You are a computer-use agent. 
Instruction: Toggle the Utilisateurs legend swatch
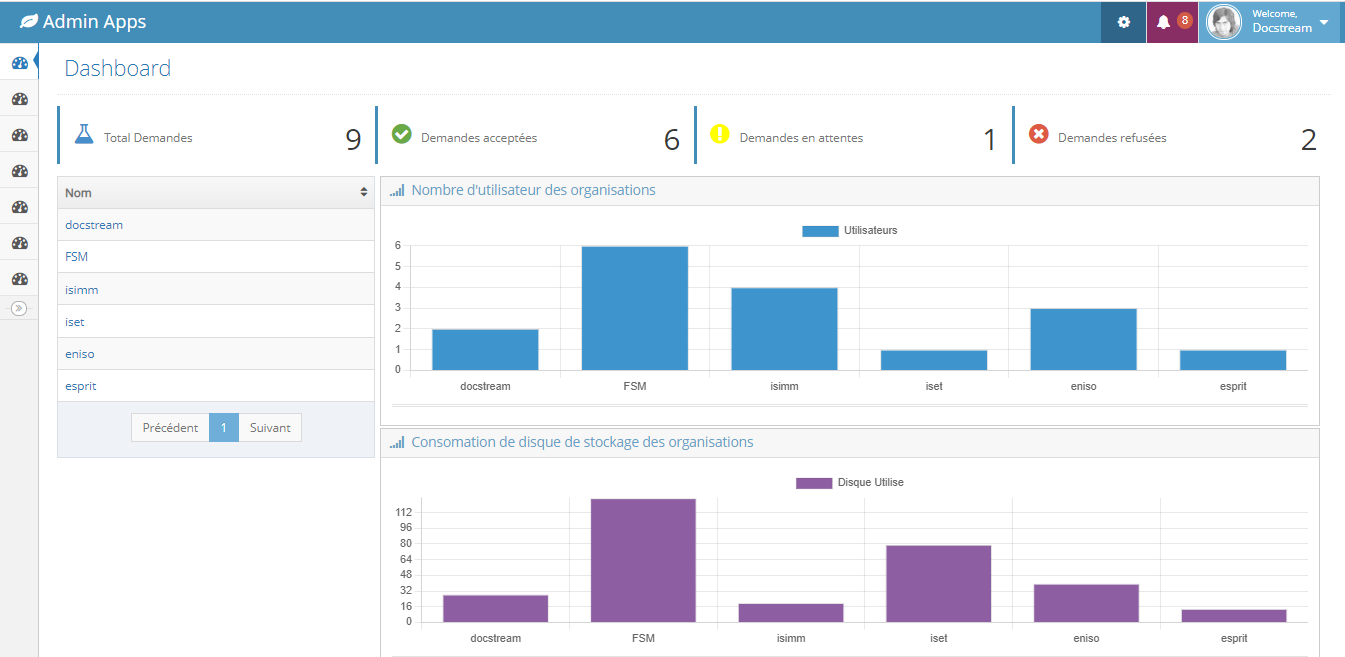[x=820, y=231]
